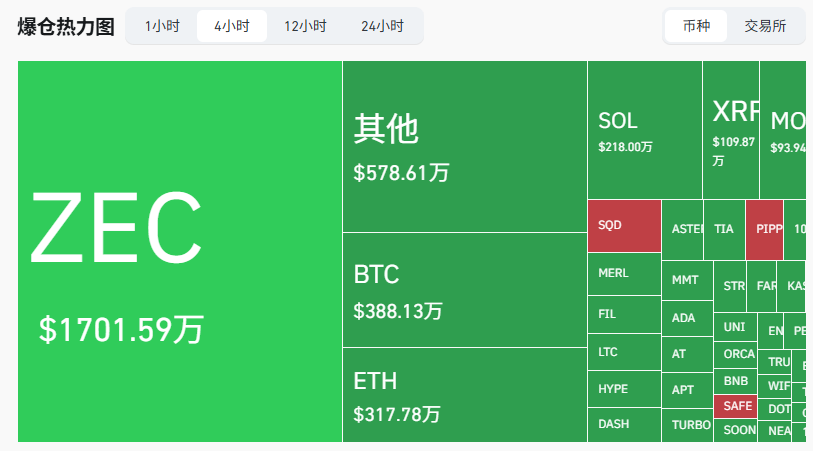Click the red SQD tile
The image size is (813, 451).
click(x=624, y=226)
